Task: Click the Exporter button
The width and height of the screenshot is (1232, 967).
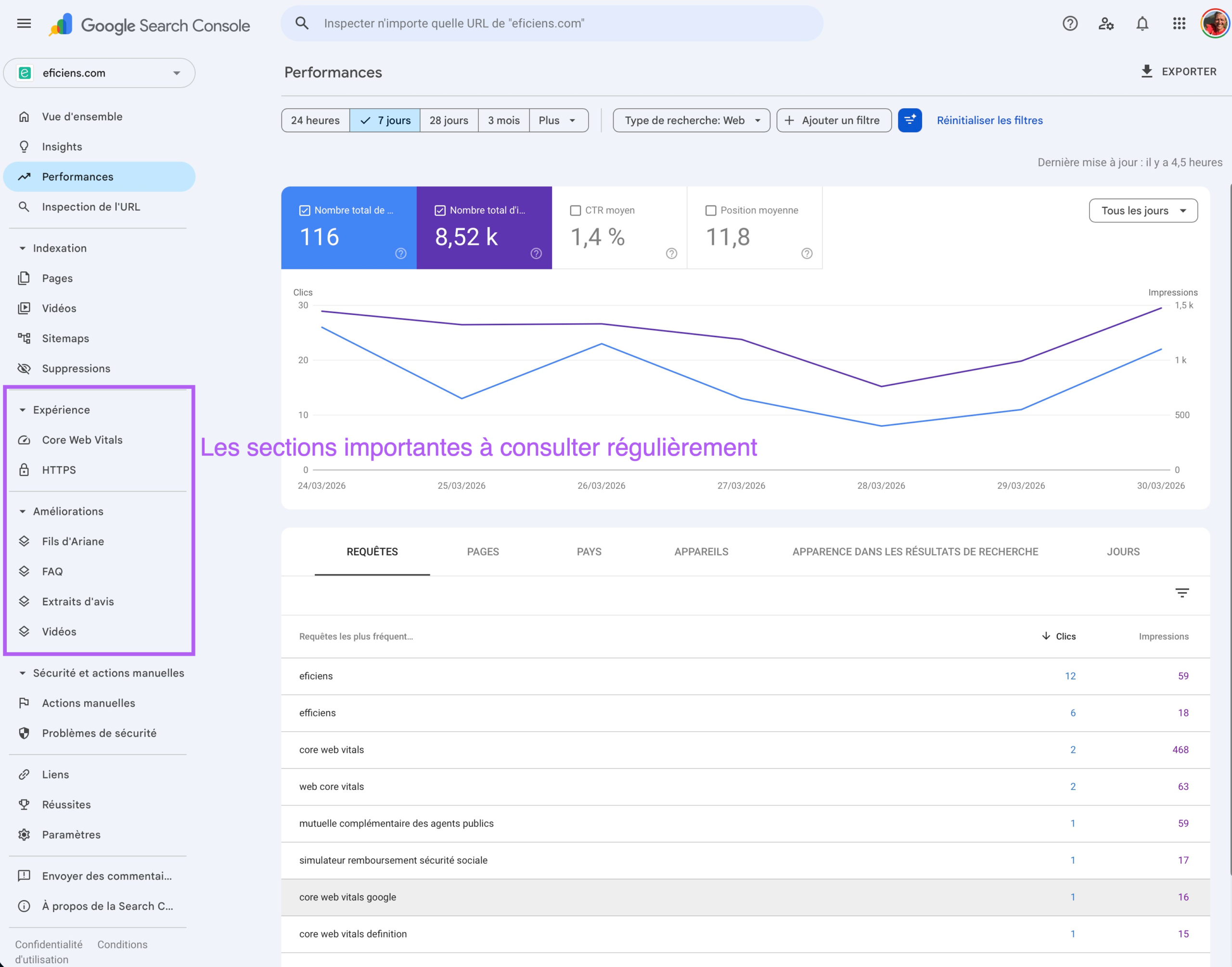Action: point(1180,71)
